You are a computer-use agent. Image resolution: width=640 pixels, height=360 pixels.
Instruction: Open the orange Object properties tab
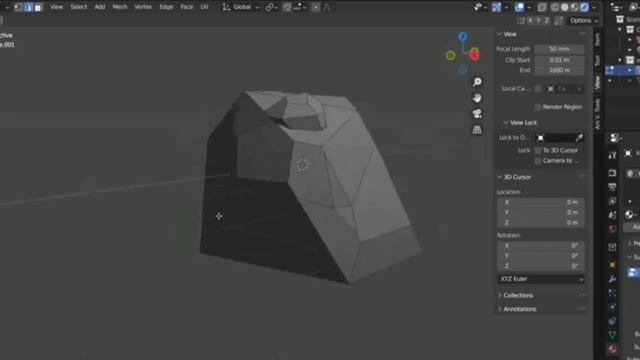(612, 264)
